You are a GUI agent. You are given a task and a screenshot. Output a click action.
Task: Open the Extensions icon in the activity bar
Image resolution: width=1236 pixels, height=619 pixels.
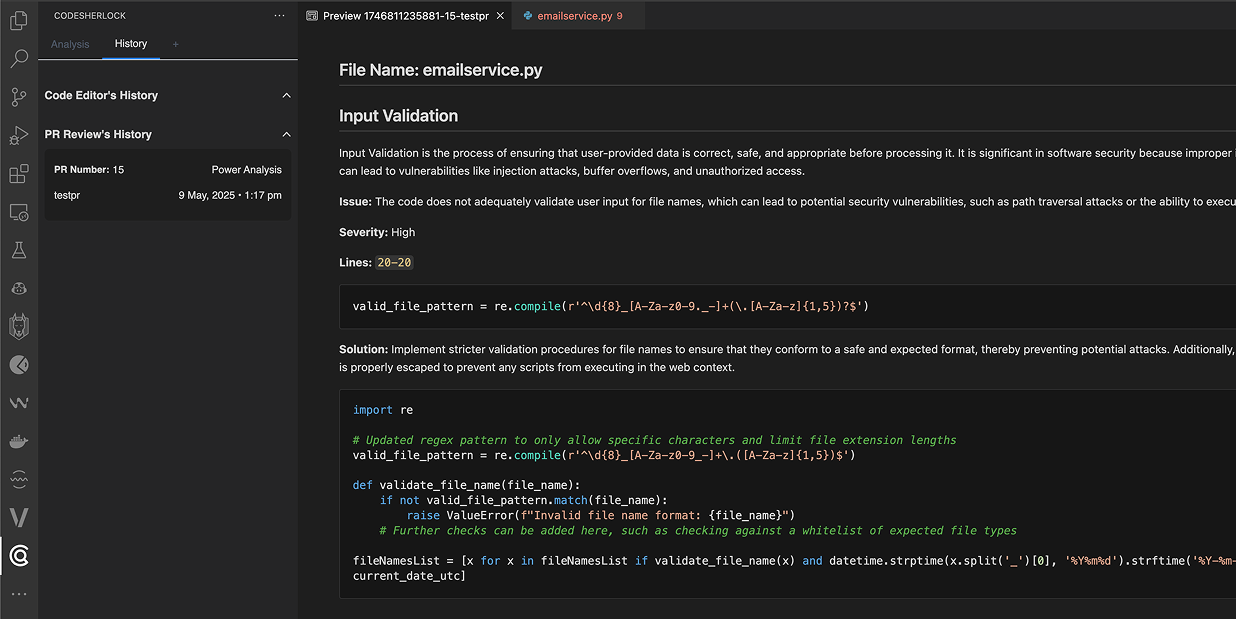click(x=19, y=174)
